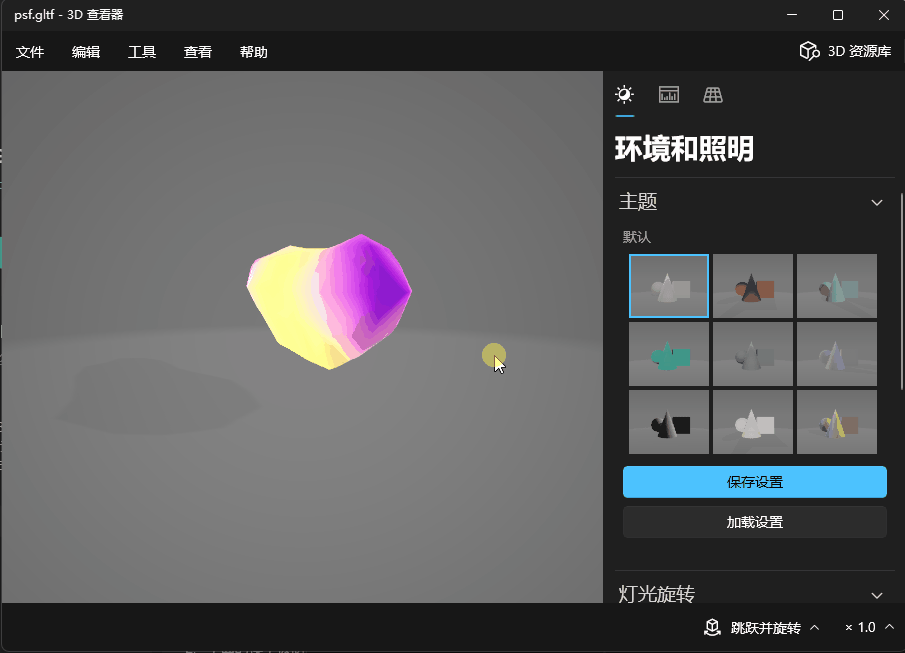
Task: Select the solid green shapes theme thumbnail
Action: (x=668, y=354)
